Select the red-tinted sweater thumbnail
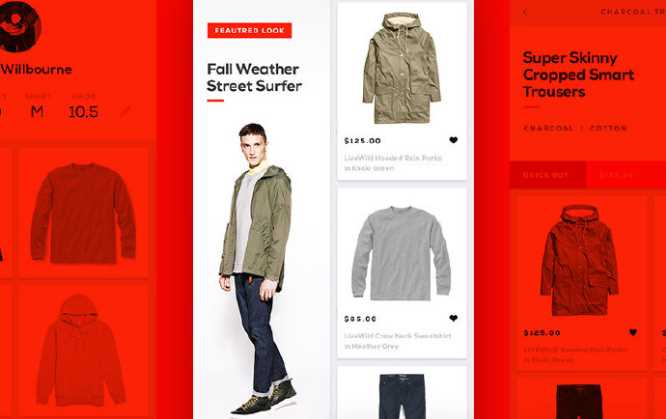This screenshot has width=666, height=419. point(83,213)
